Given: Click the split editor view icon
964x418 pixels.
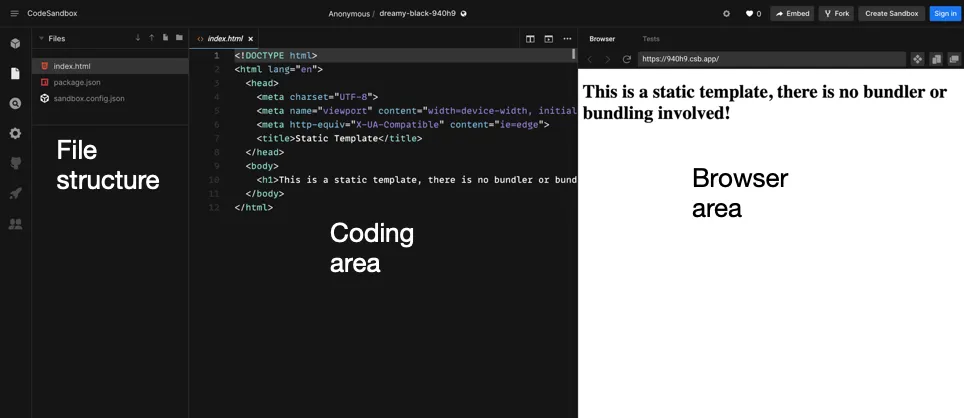Looking at the screenshot, I should (x=530, y=39).
